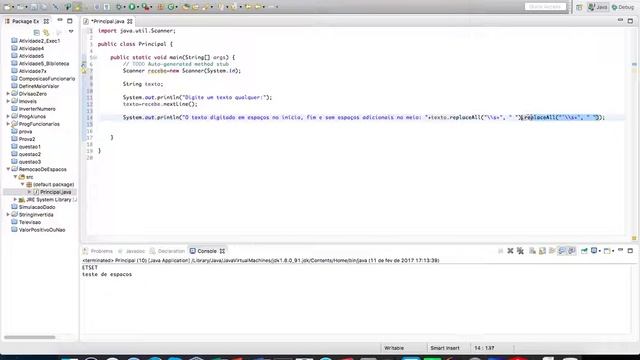Screen dimensions: 640x360
Task: Click the Search flashlight toolbar icon
Action: 205,7
